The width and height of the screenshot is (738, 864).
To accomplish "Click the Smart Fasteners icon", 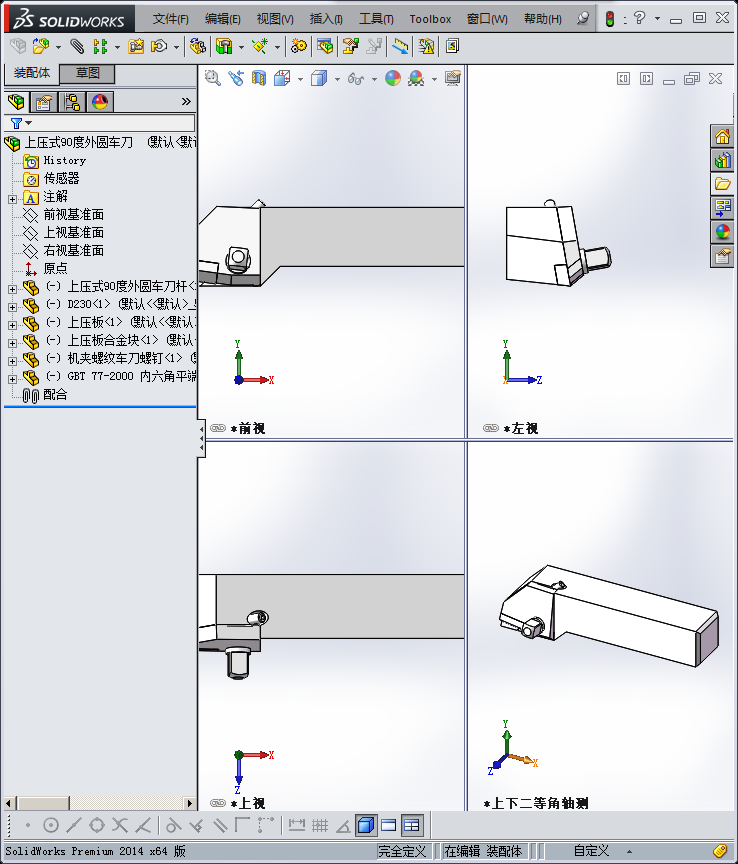I will [136, 46].
